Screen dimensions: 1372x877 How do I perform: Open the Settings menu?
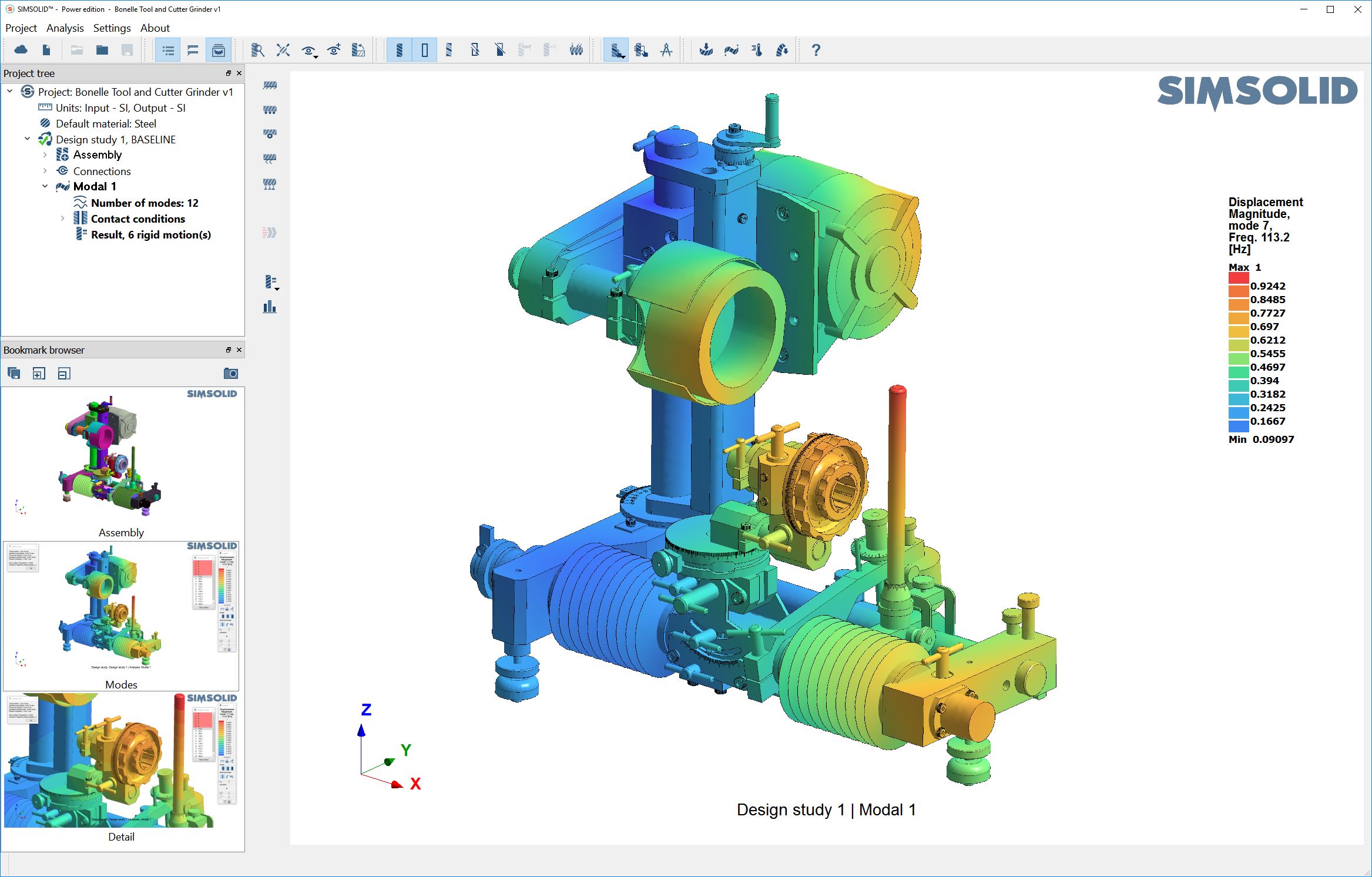point(112,28)
